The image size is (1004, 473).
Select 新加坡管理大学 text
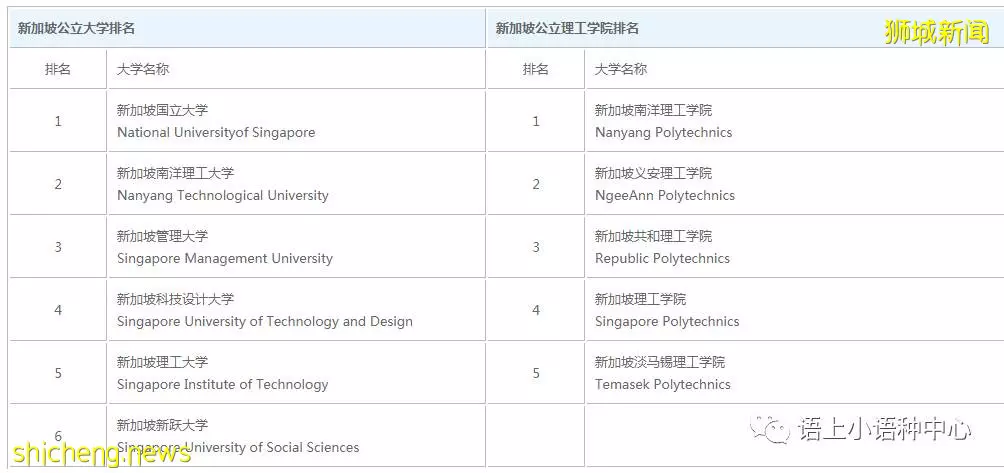162,236
